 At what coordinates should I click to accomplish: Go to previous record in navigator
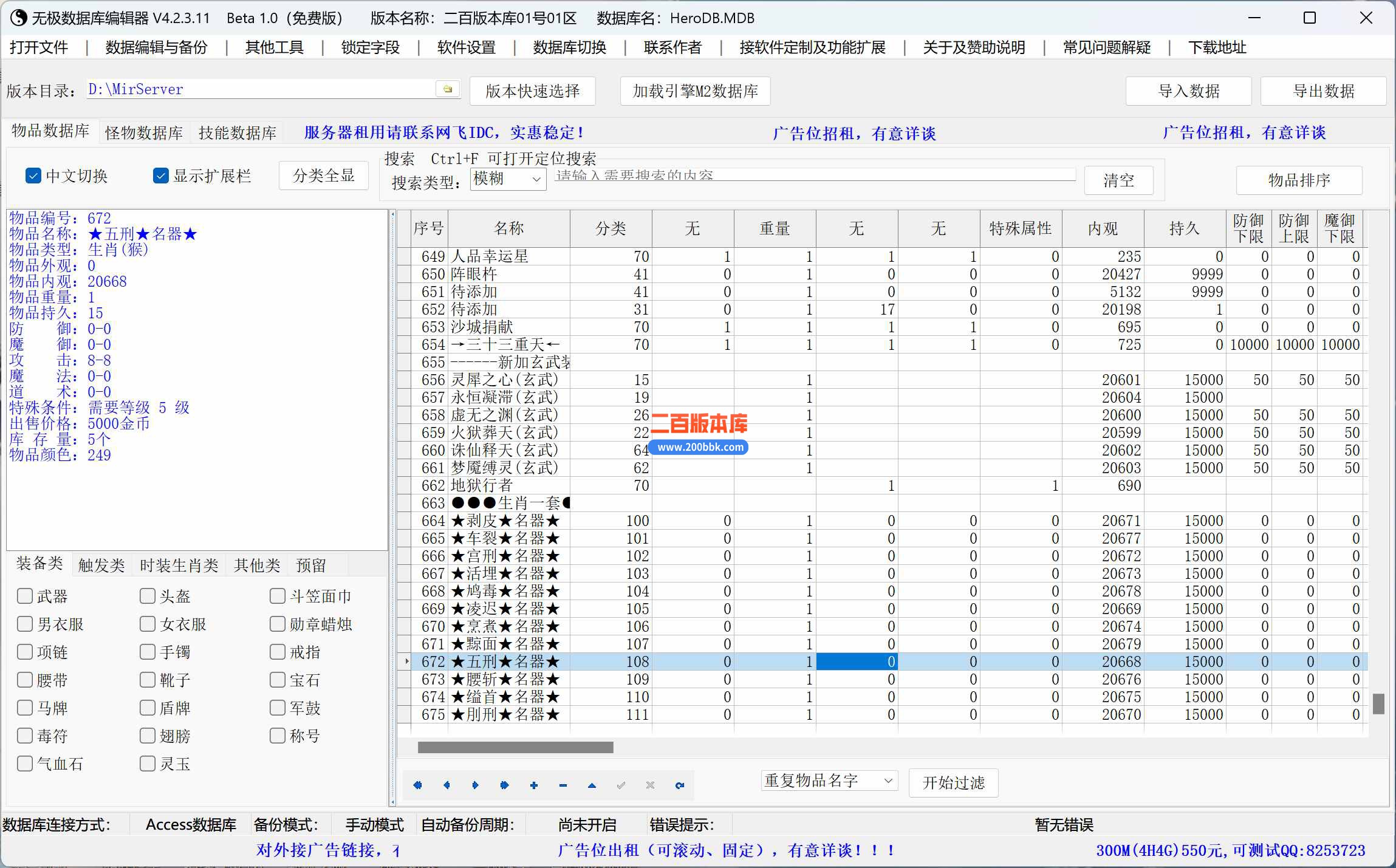click(x=447, y=785)
